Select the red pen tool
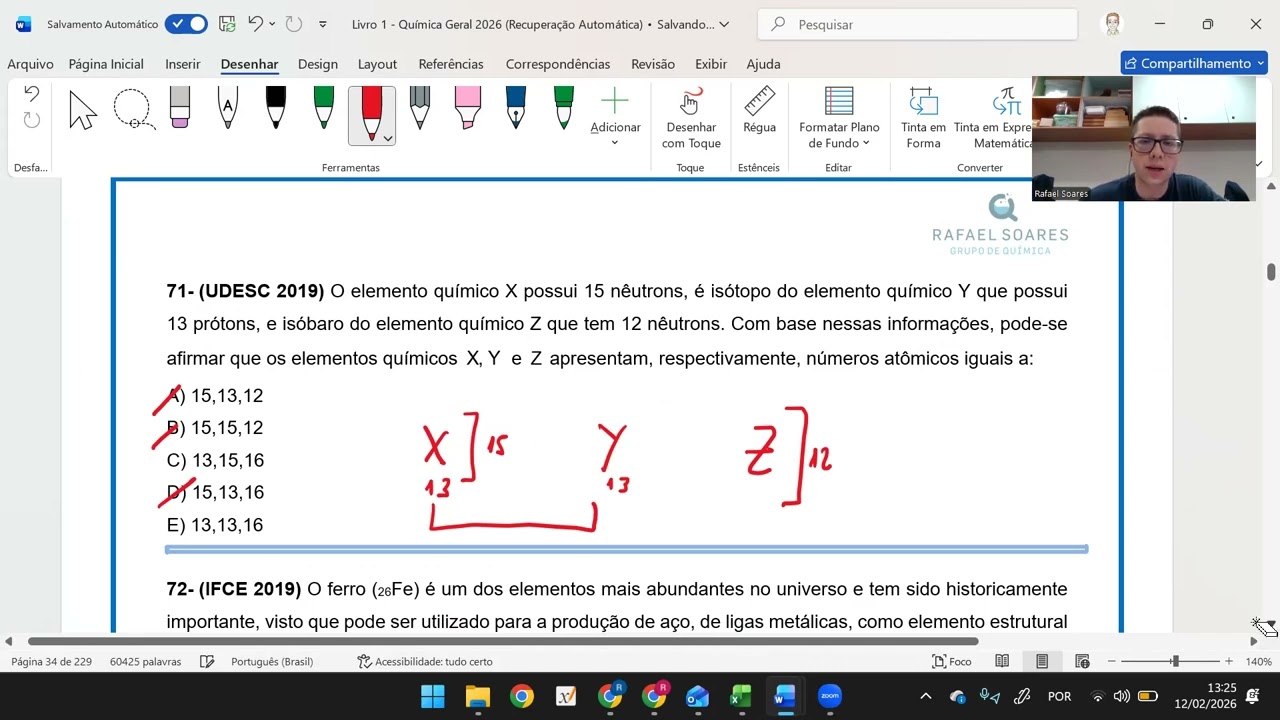Image resolution: width=1280 pixels, height=720 pixels. [371, 112]
